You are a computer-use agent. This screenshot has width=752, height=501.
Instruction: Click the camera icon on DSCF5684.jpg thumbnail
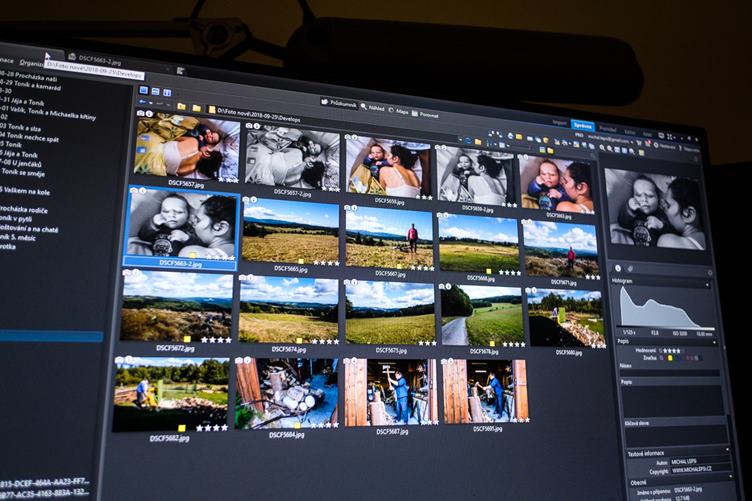[239, 360]
